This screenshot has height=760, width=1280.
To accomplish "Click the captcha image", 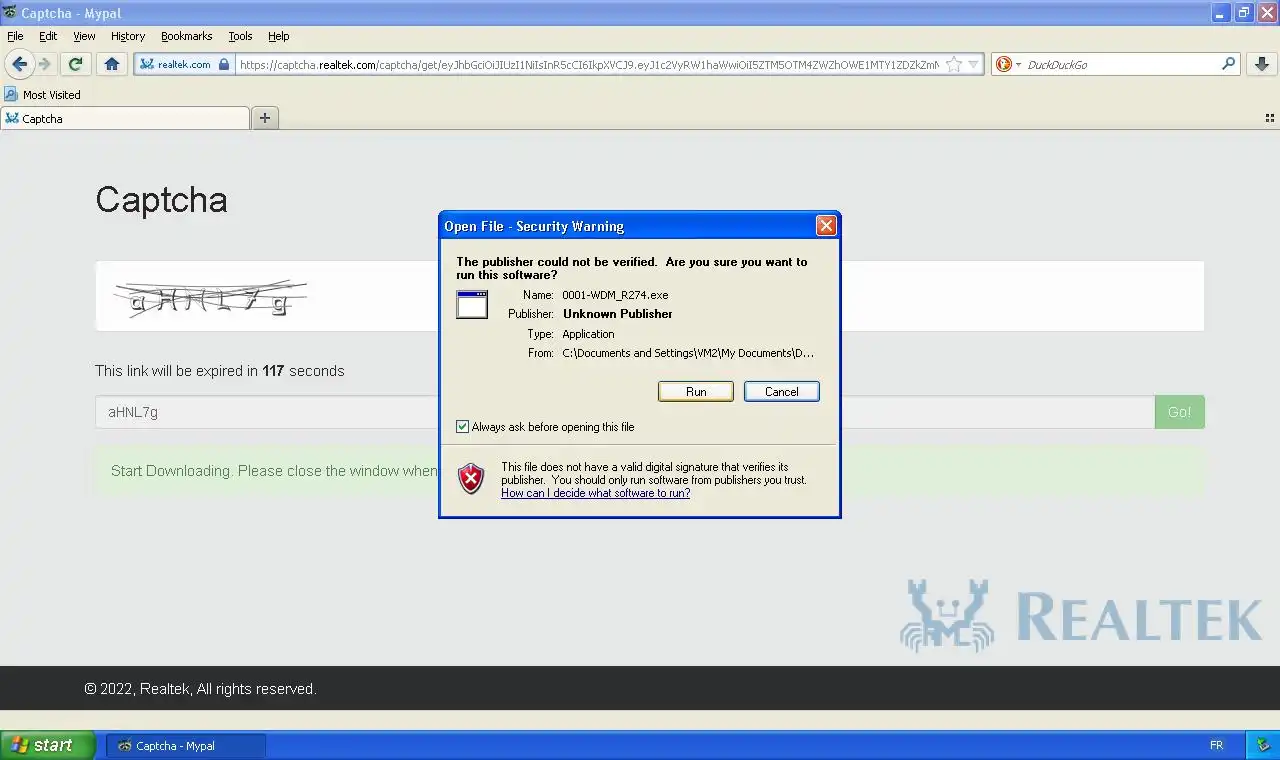I will pyautogui.click(x=210, y=298).
